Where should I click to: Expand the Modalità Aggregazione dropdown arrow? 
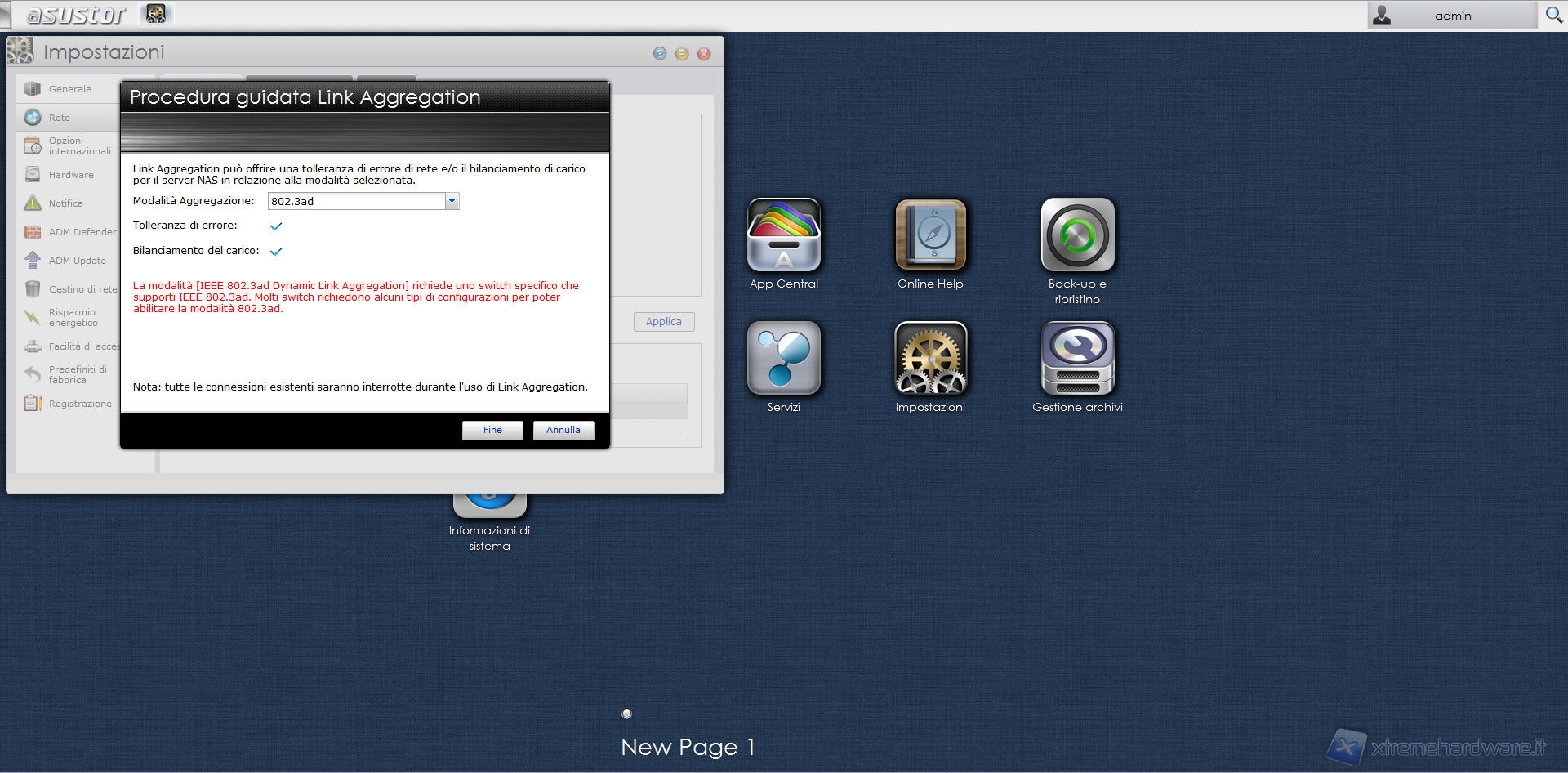452,201
